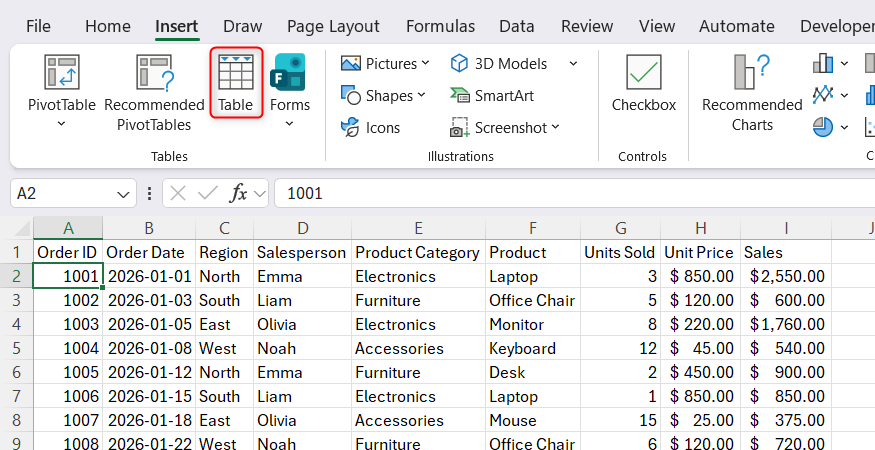
Task: Switch to the Home tab
Action: pyautogui.click(x=108, y=26)
